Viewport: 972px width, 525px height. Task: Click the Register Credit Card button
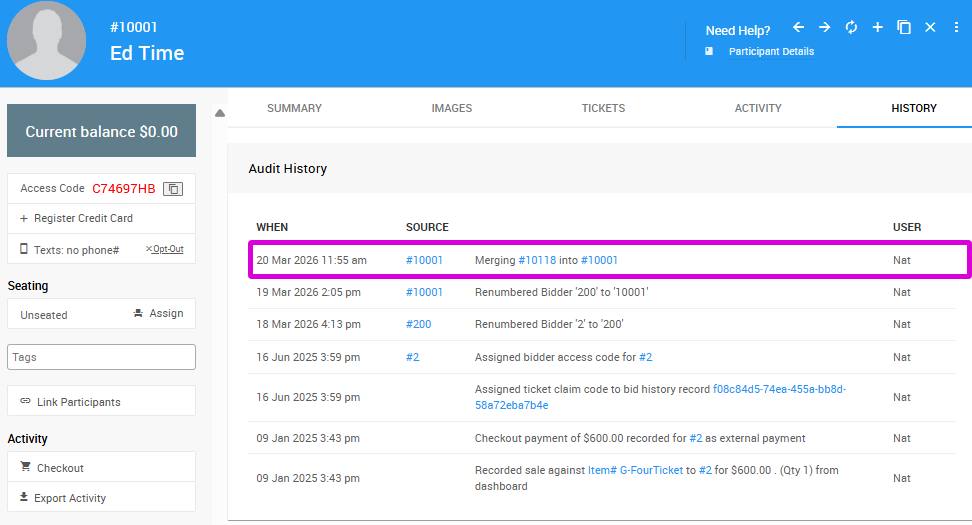[83, 218]
